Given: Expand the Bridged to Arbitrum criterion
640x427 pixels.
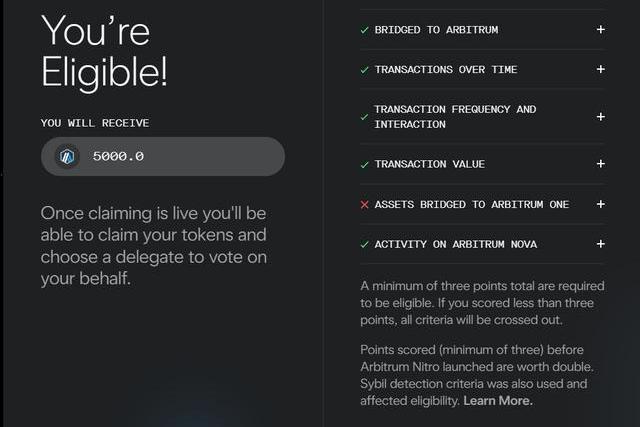Looking at the screenshot, I should (600, 30).
